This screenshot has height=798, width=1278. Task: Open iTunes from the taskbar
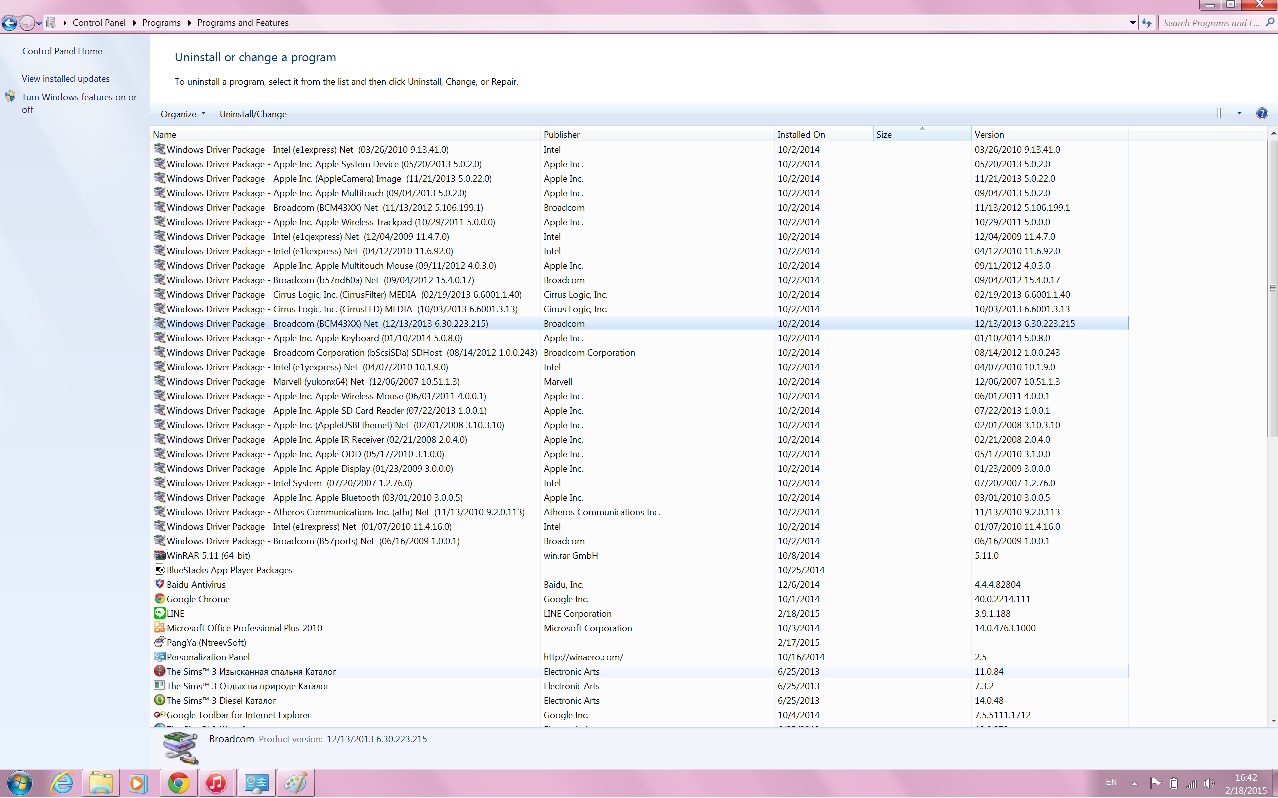216,783
